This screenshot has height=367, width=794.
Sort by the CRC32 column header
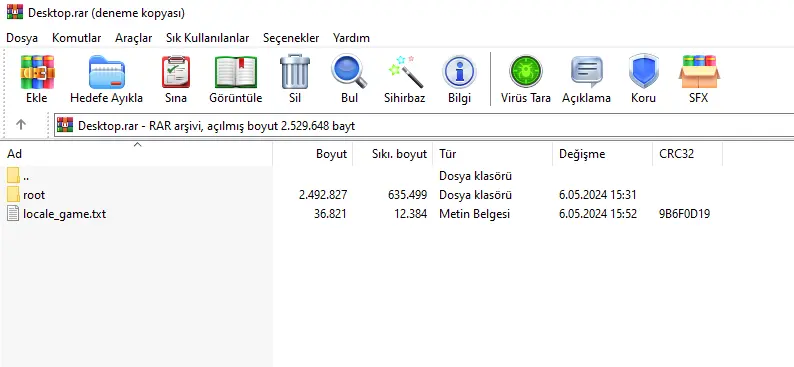688,154
